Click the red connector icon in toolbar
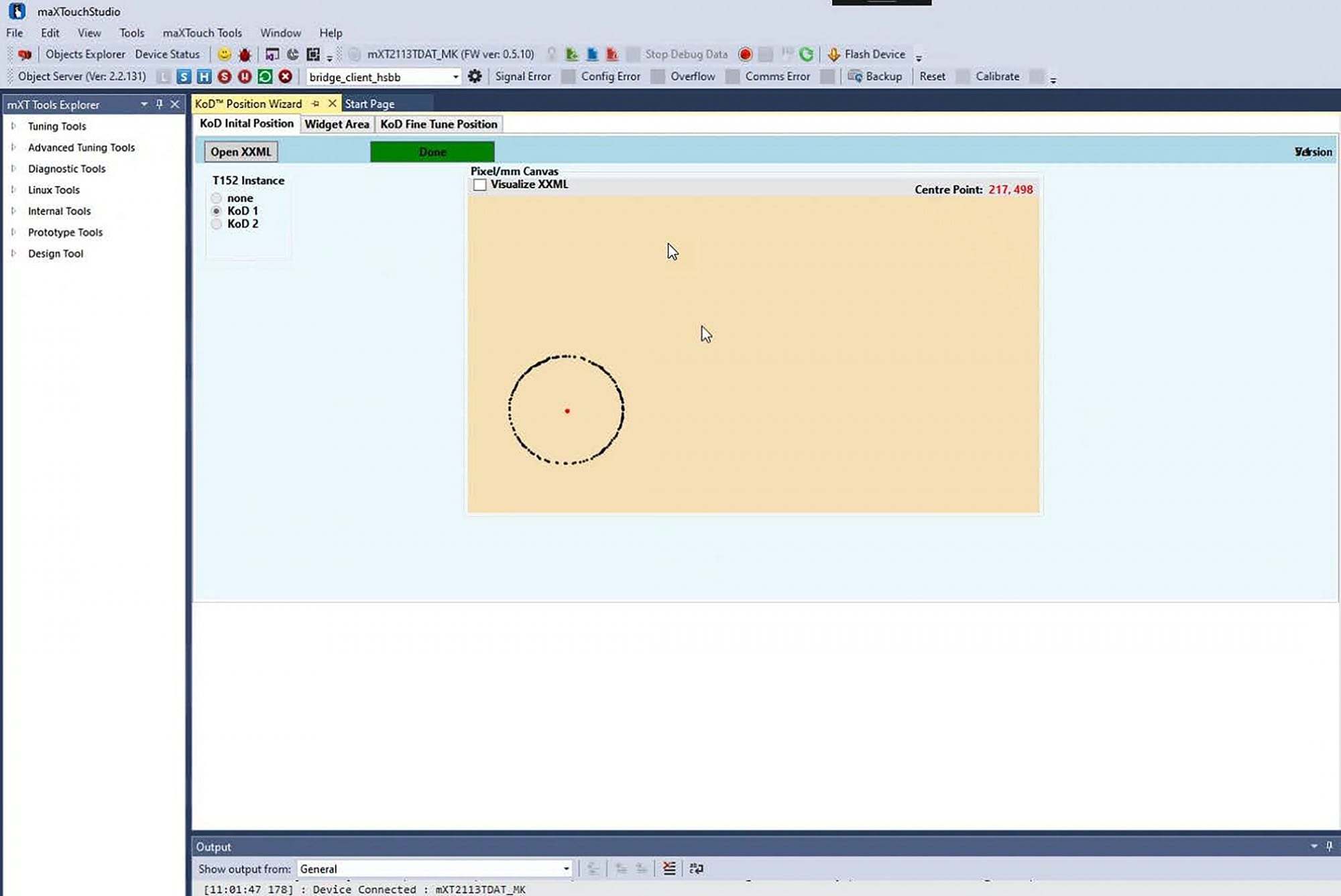The width and height of the screenshot is (1341, 896). point(25,54)
